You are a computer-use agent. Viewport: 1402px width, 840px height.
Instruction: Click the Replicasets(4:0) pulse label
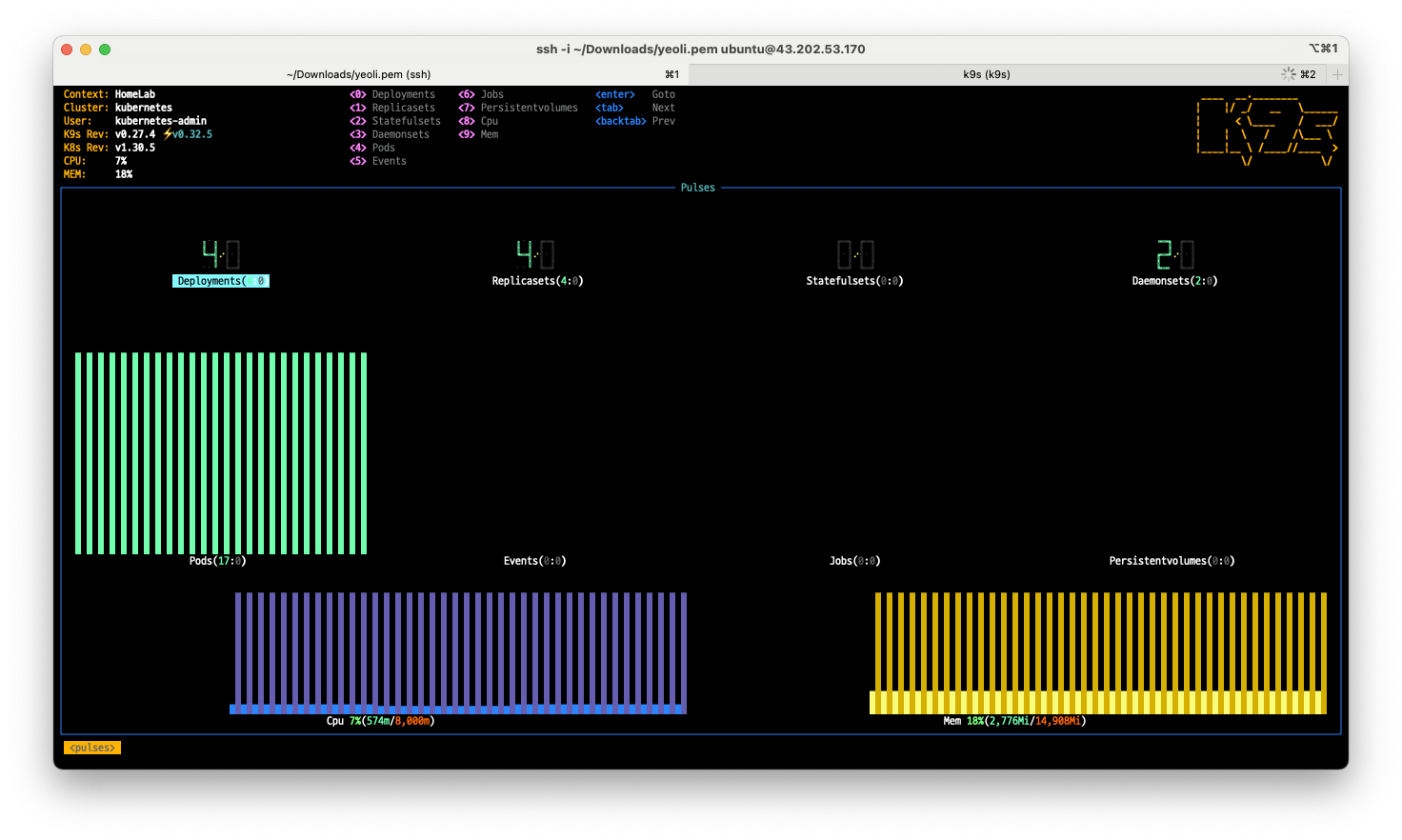537,281
